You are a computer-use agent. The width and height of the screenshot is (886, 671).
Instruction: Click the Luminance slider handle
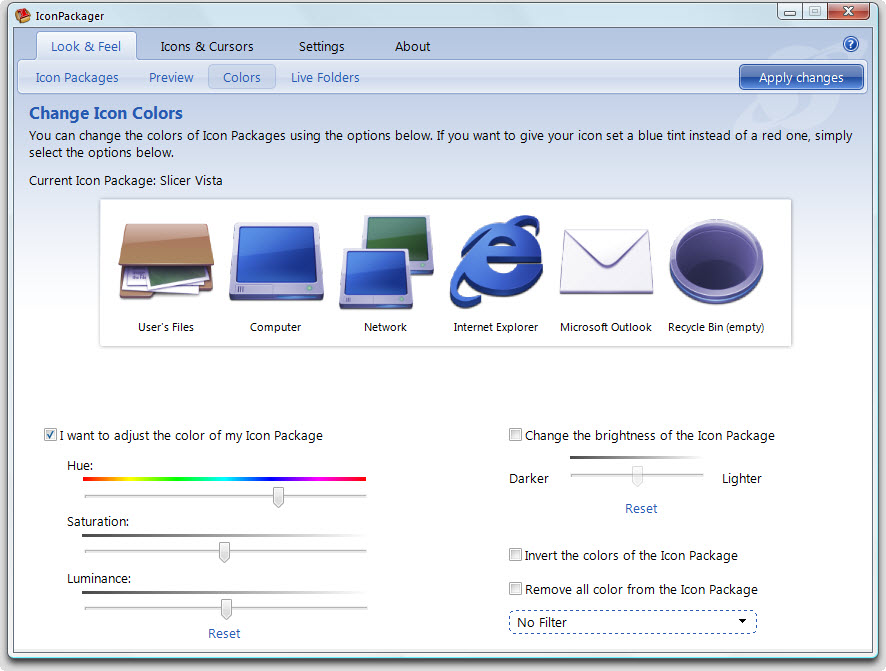(x=226, y=609)
